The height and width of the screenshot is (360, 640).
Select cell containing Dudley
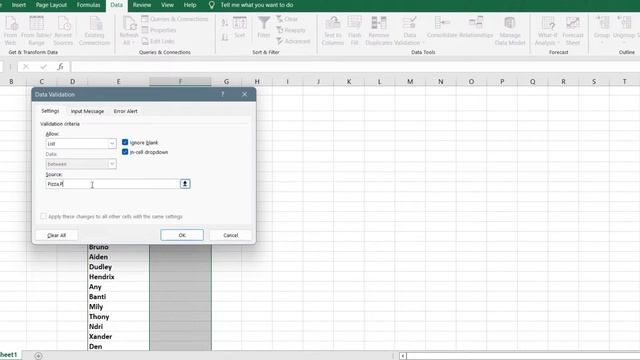point(118,267)
